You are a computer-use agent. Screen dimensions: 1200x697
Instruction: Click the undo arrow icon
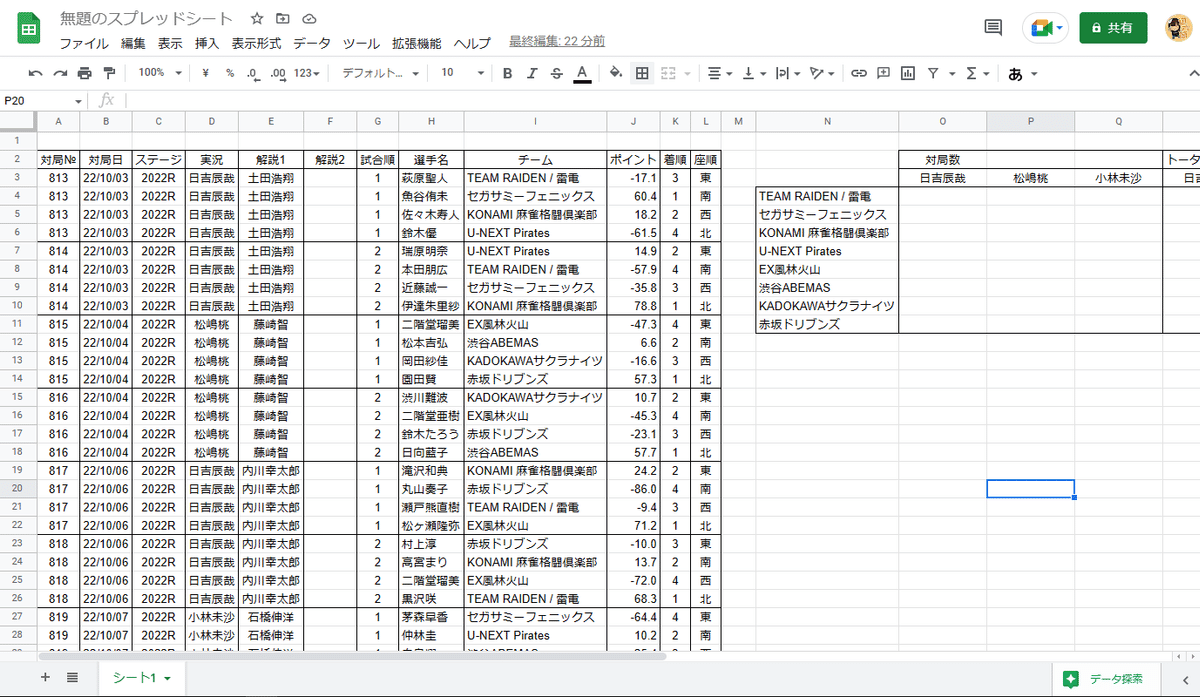coord(36,73)
